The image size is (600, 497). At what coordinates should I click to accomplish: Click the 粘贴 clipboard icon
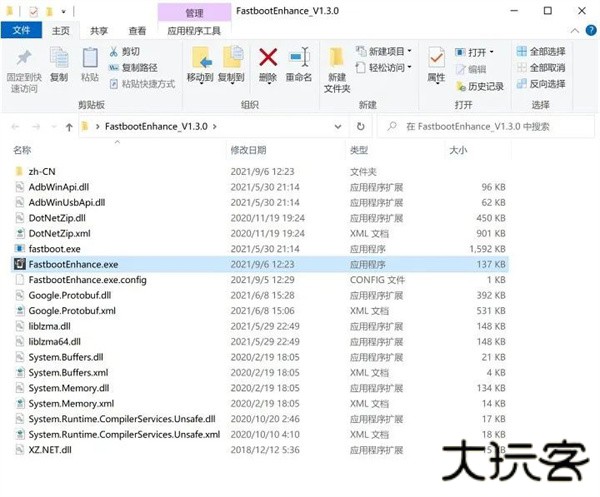pos(90,59)
